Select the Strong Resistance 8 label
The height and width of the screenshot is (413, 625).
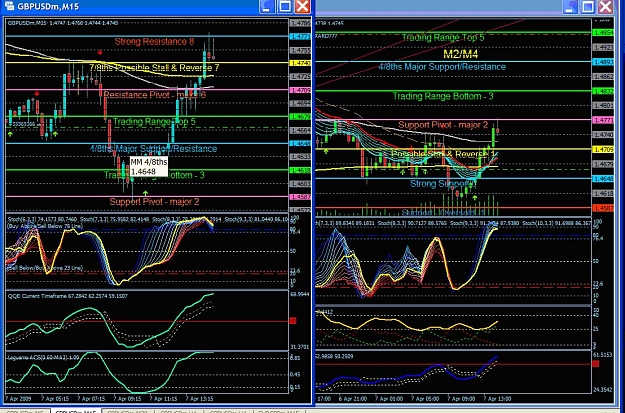pos(154,41)
